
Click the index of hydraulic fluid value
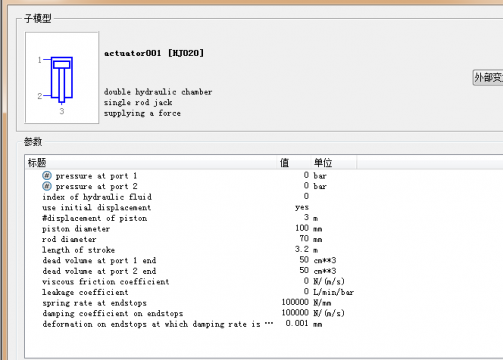pos(306,196)
